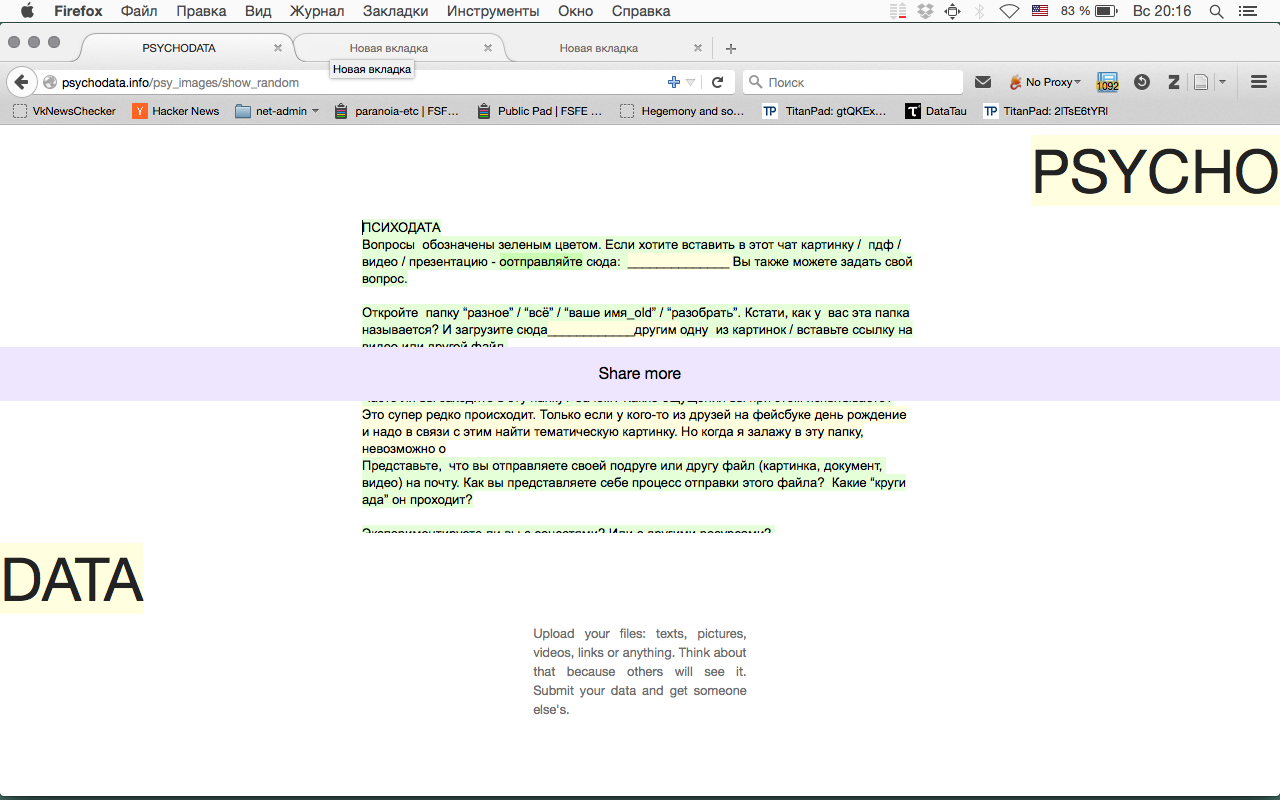Click the Поиск search field
Image resolution: width=1280 pixels, height=800 pixels.
pyautogui.click(x=852, y=82)
